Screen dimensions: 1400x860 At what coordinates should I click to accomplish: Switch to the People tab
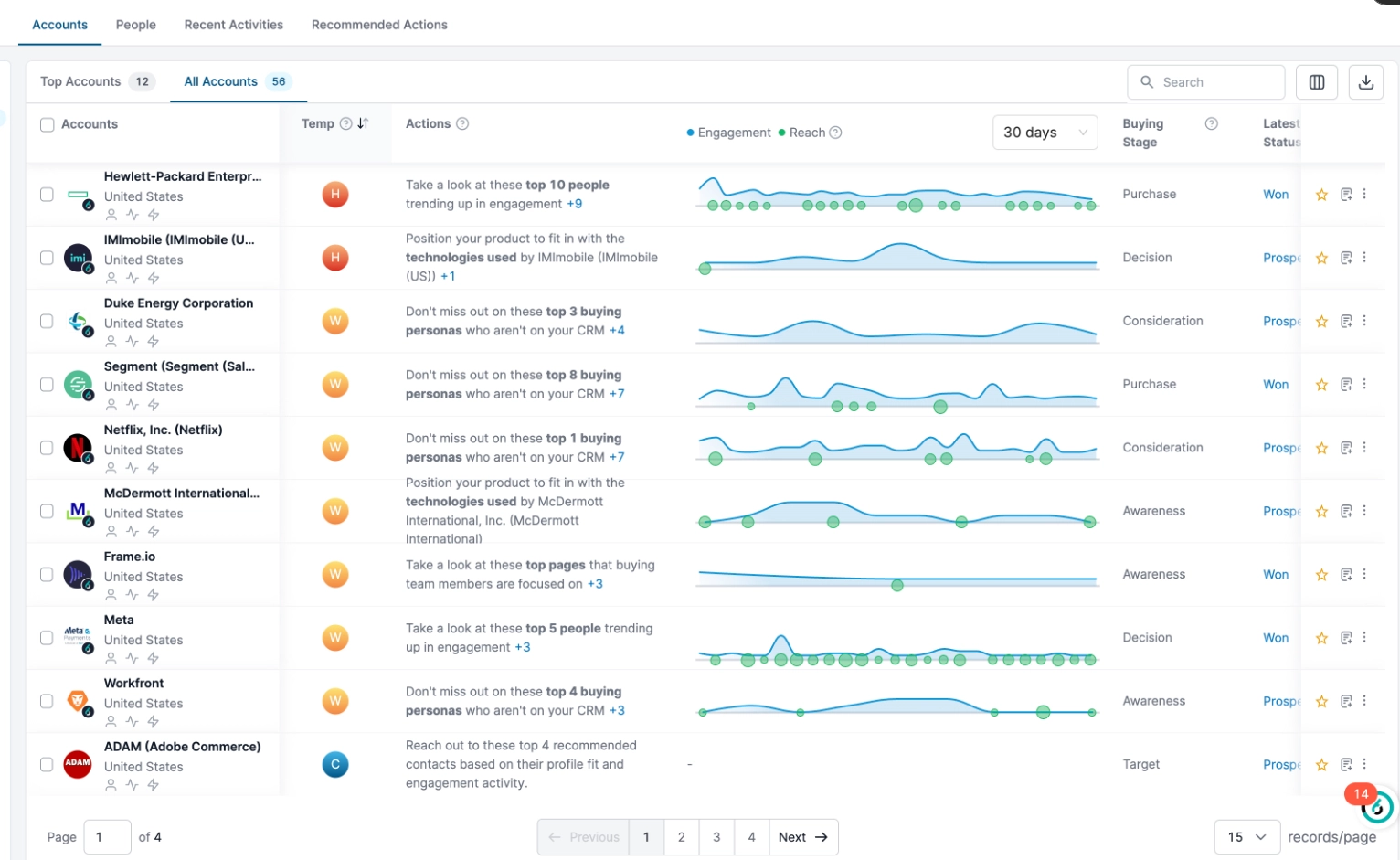[136, 25]
